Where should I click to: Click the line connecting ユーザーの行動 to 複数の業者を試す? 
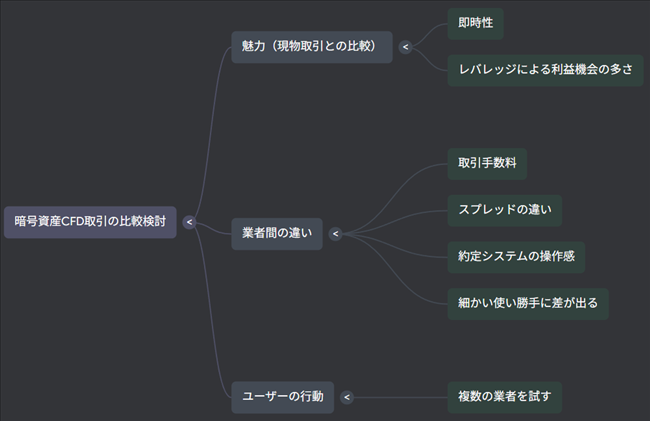pos(400,397)
